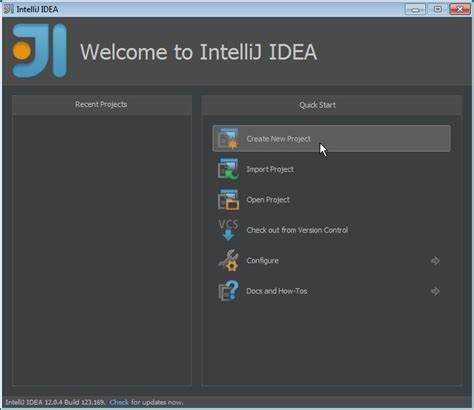Click the VCS checkout arrow icon
Screen dimensions: 474x410
point(228,230)
